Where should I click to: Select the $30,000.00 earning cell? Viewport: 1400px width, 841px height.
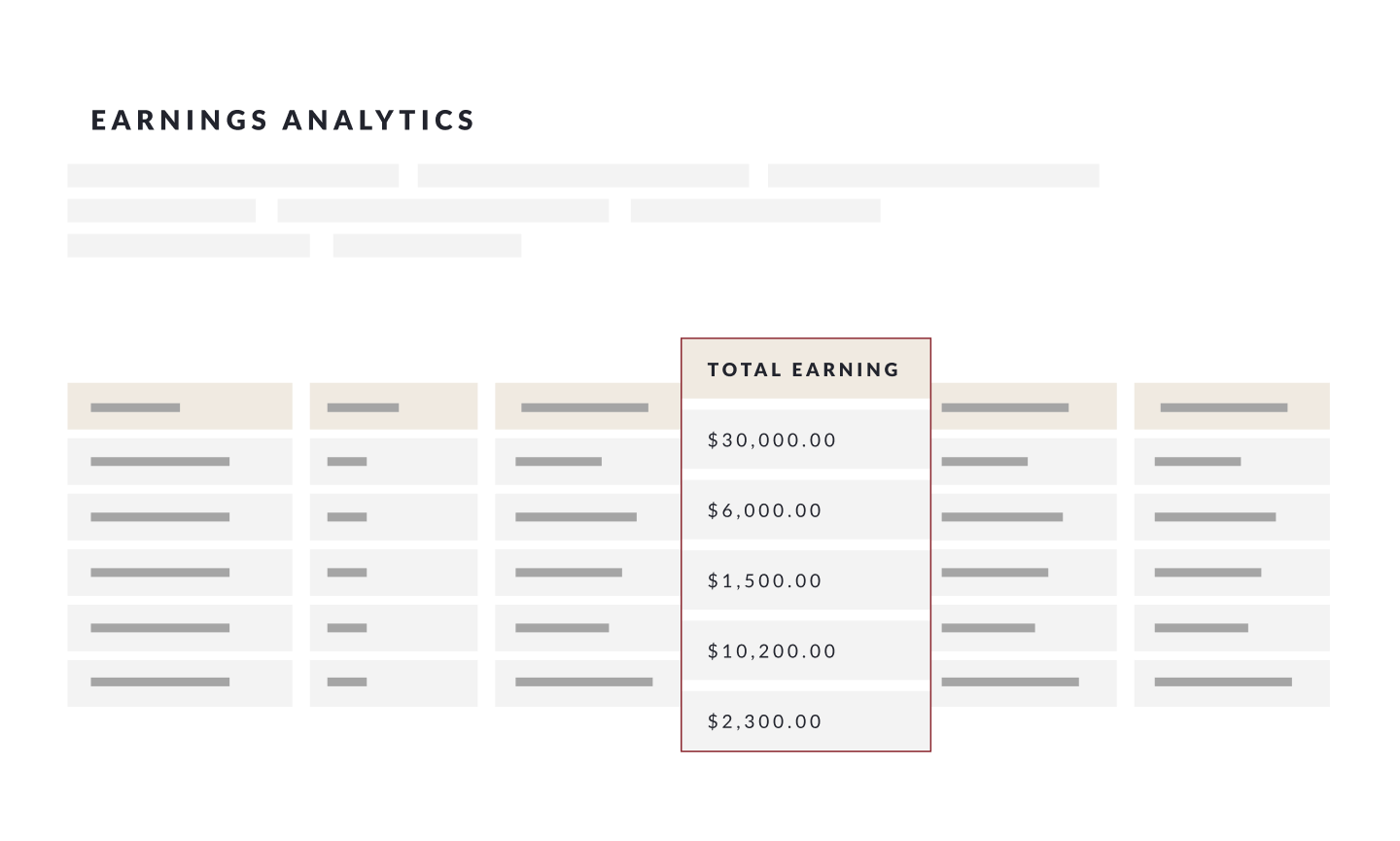772,440
